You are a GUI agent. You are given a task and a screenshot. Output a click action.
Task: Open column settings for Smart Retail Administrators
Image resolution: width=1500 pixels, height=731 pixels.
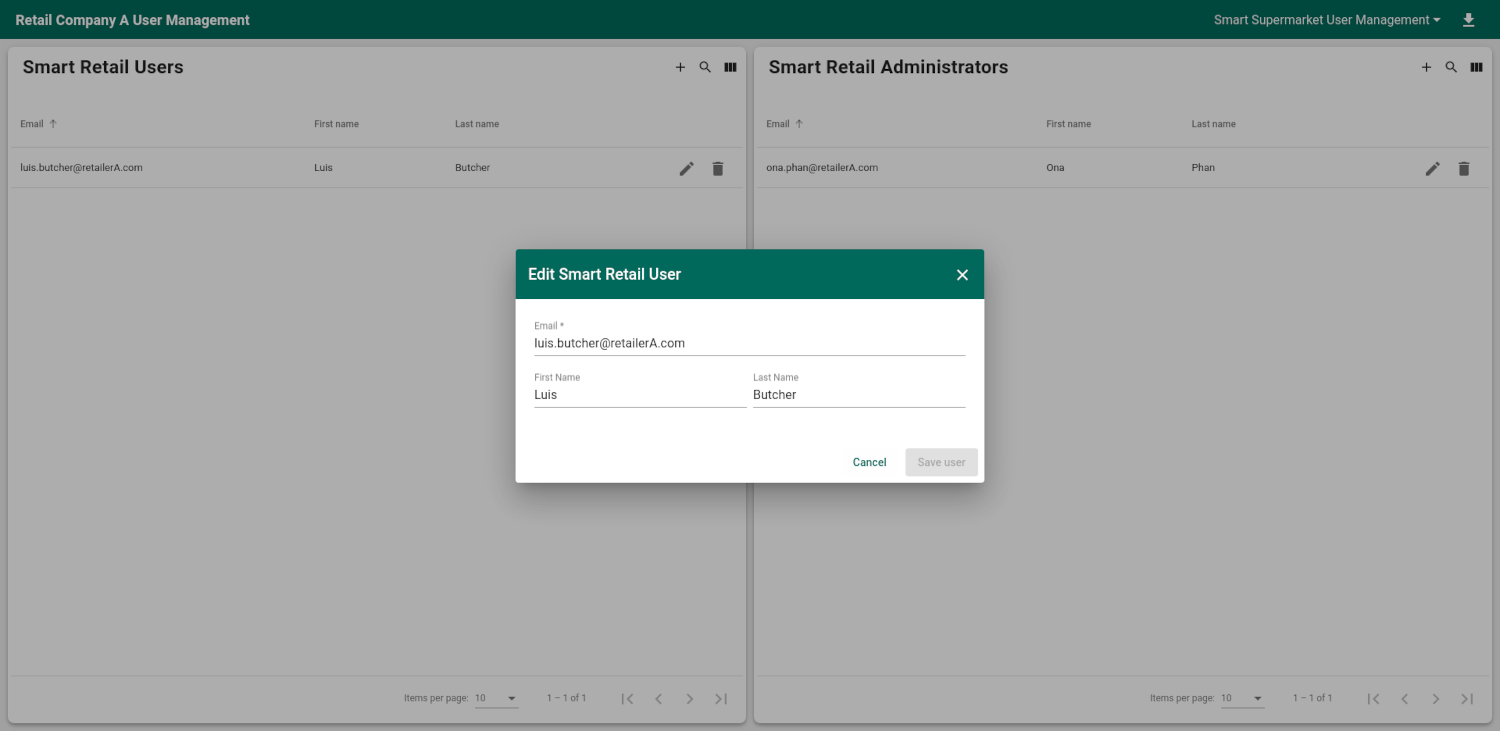1476,67
